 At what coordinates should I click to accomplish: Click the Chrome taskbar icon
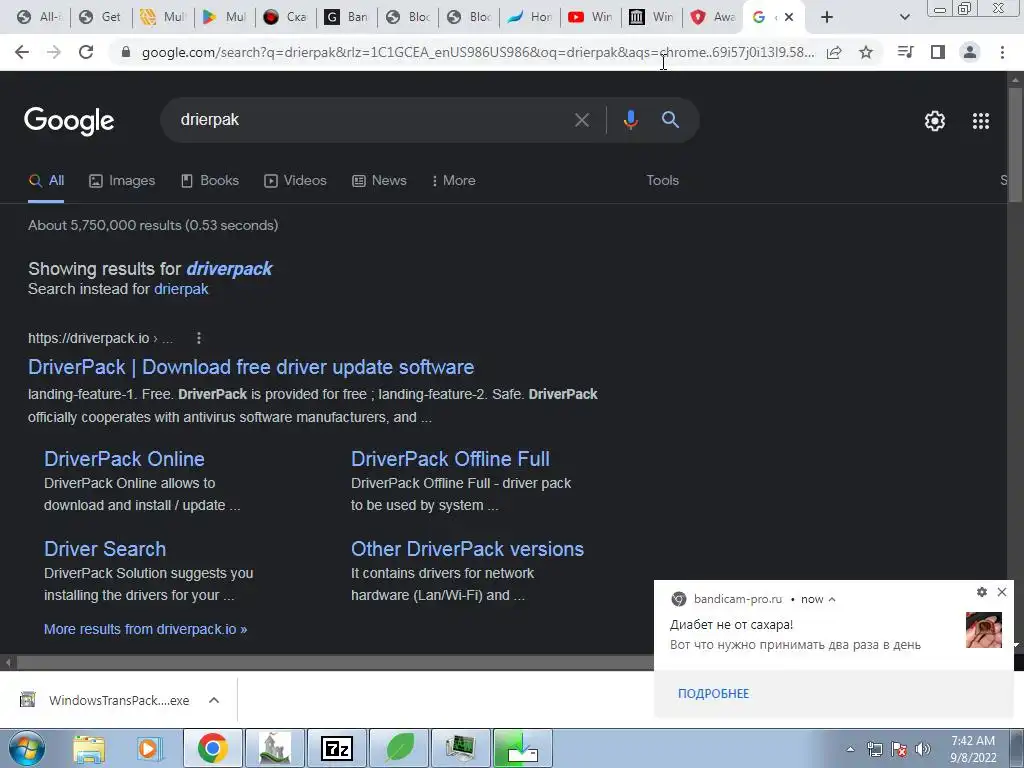click(x=213, y=748)
